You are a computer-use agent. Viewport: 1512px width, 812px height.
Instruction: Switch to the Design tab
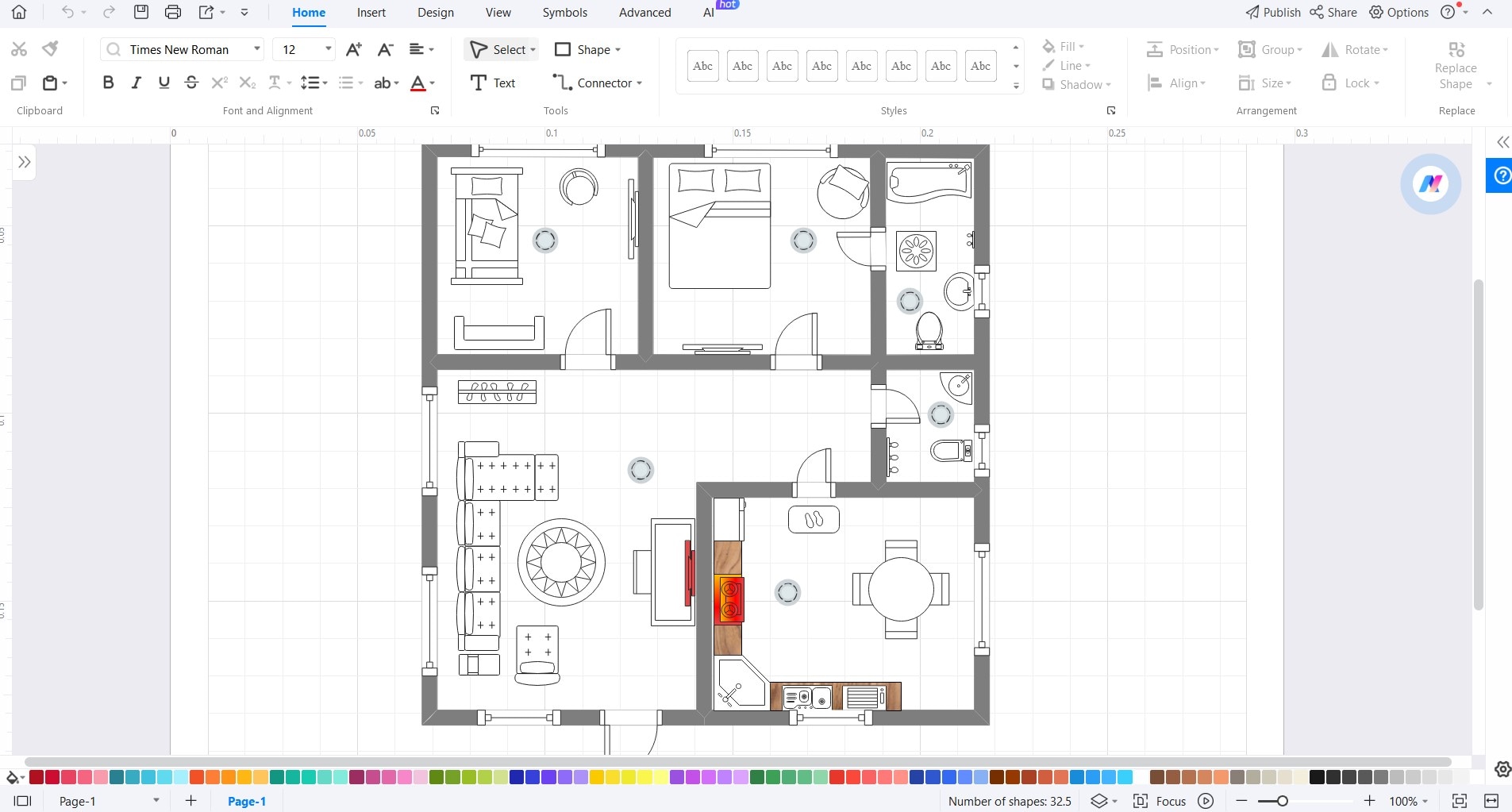point(436,13)
